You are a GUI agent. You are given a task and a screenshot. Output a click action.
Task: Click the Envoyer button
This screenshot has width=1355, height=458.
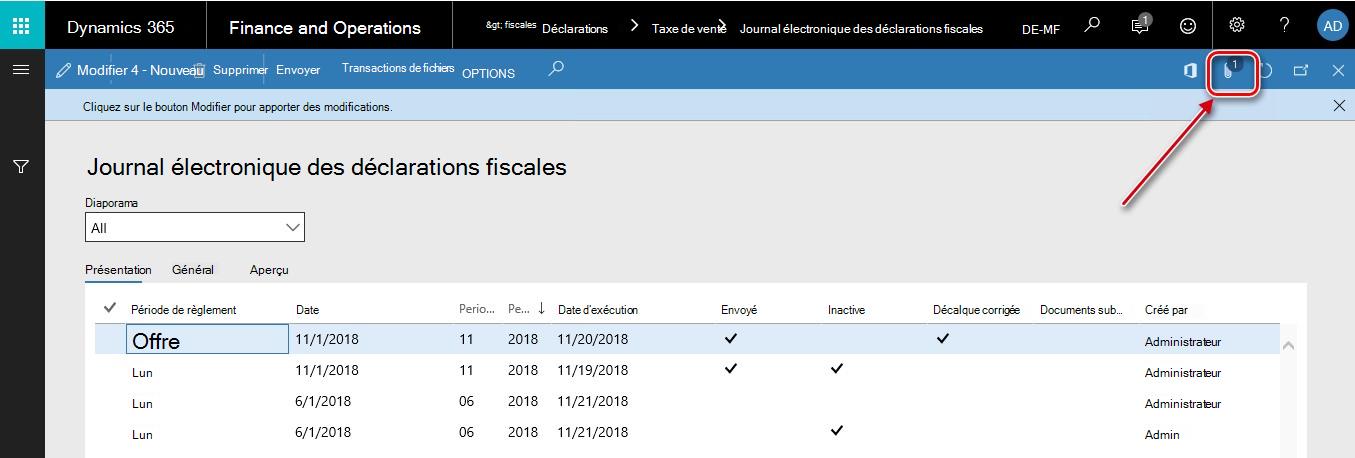tap(298, 70)
